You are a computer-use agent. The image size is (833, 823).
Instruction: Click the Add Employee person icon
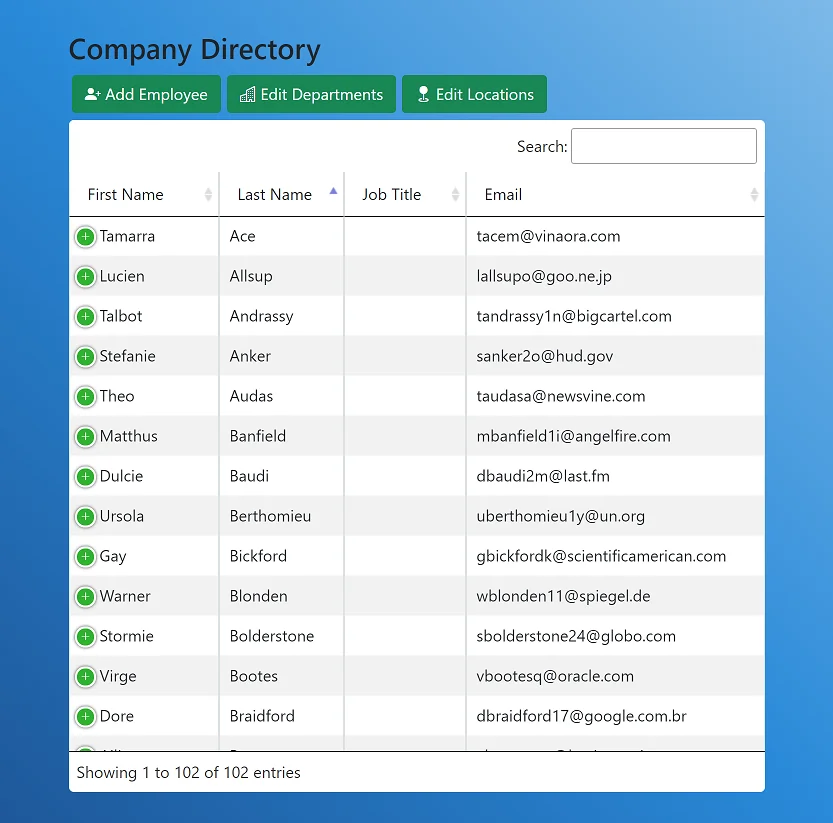click(x=93, y=95)
